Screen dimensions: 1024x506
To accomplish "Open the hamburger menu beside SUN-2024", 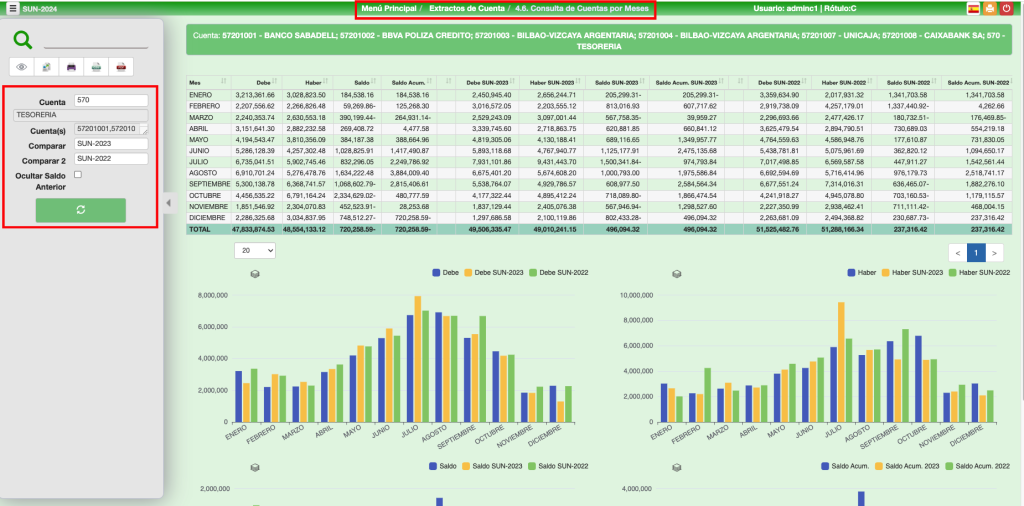I will tap(13, 8).
